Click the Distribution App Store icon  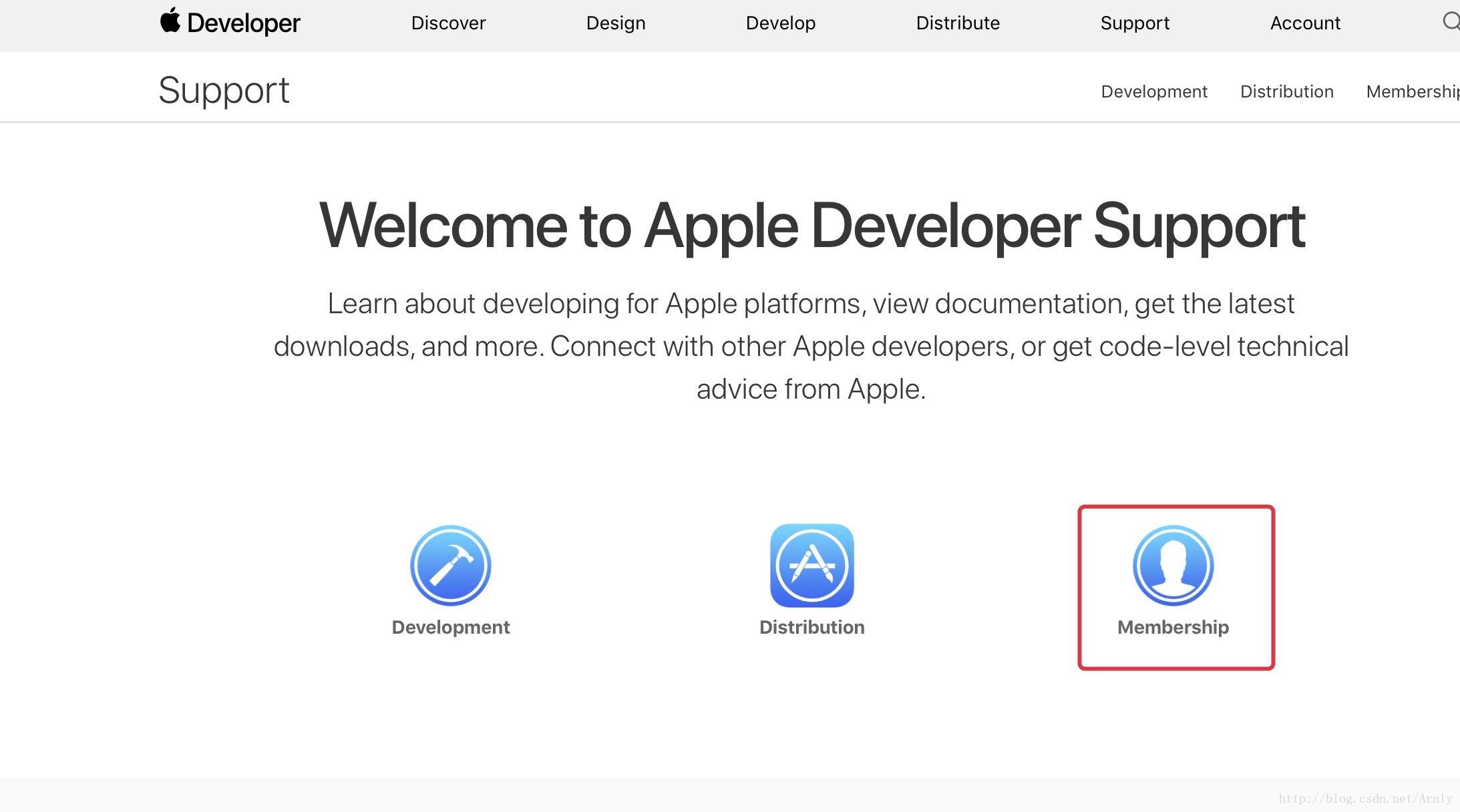pyautogui.click(x=812, y=566)
